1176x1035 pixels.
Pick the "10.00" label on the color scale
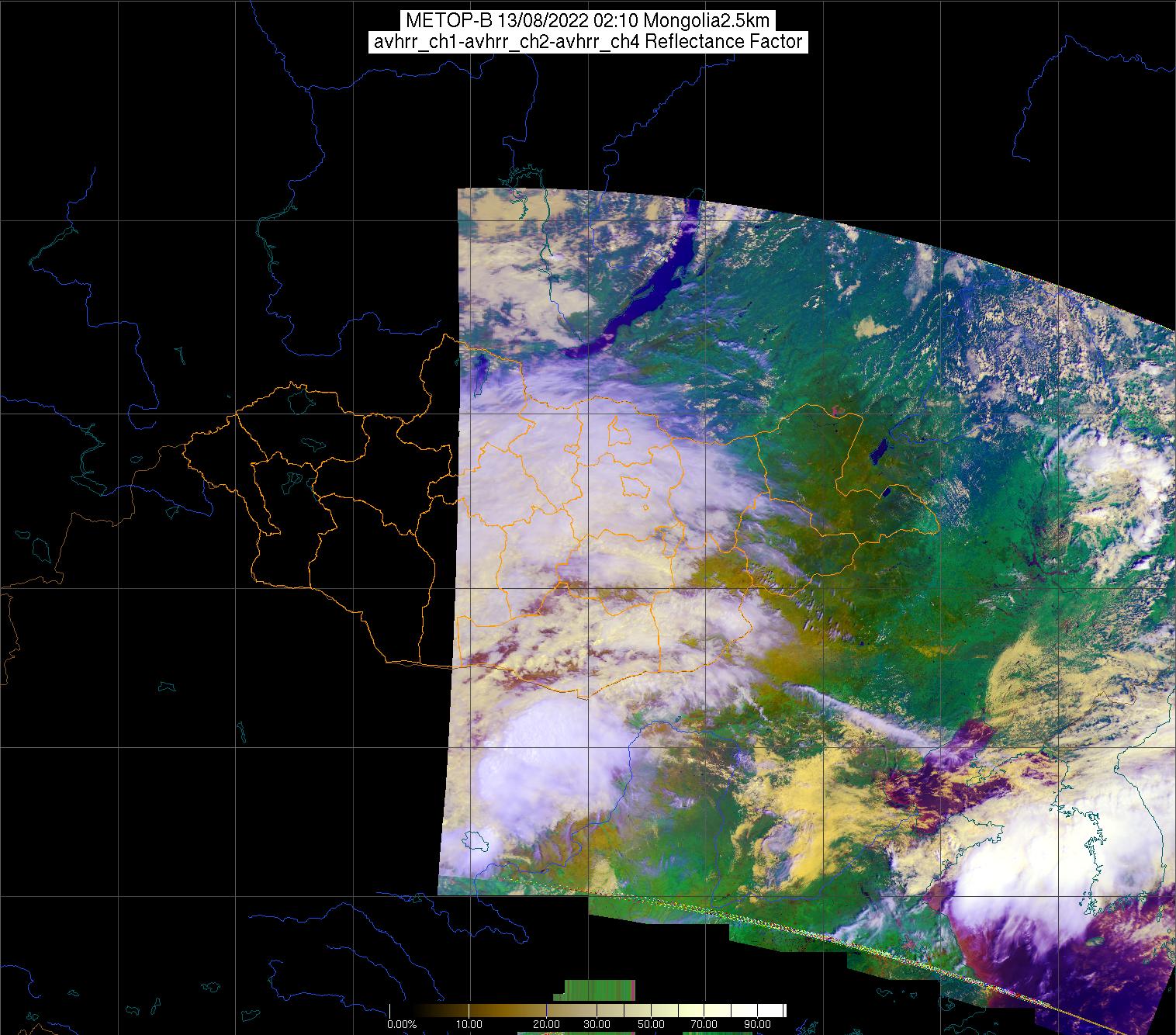tap(469, 1025)
